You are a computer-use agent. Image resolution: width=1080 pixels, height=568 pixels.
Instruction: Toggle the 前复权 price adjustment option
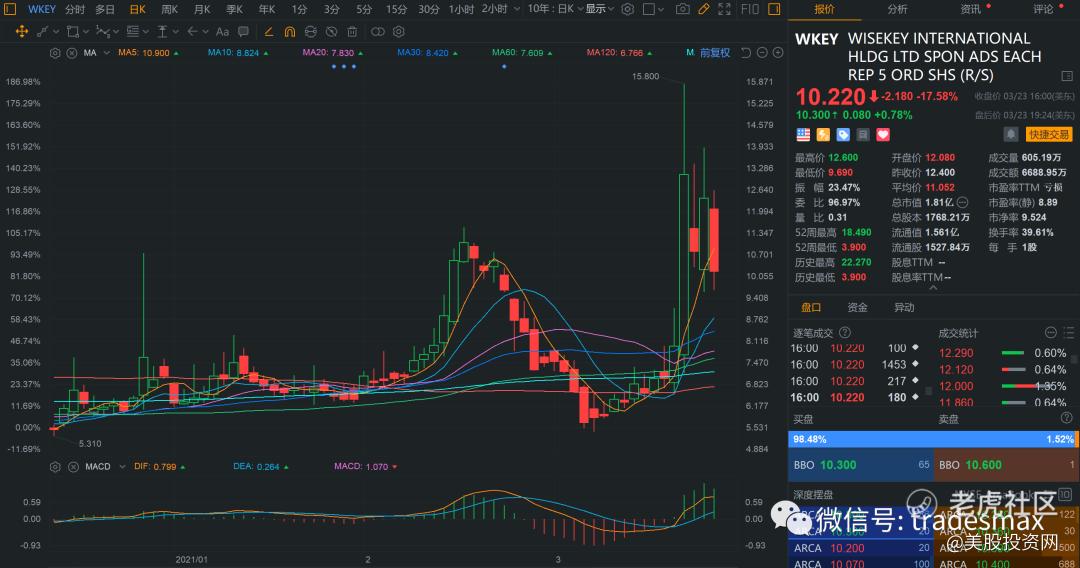715,52
